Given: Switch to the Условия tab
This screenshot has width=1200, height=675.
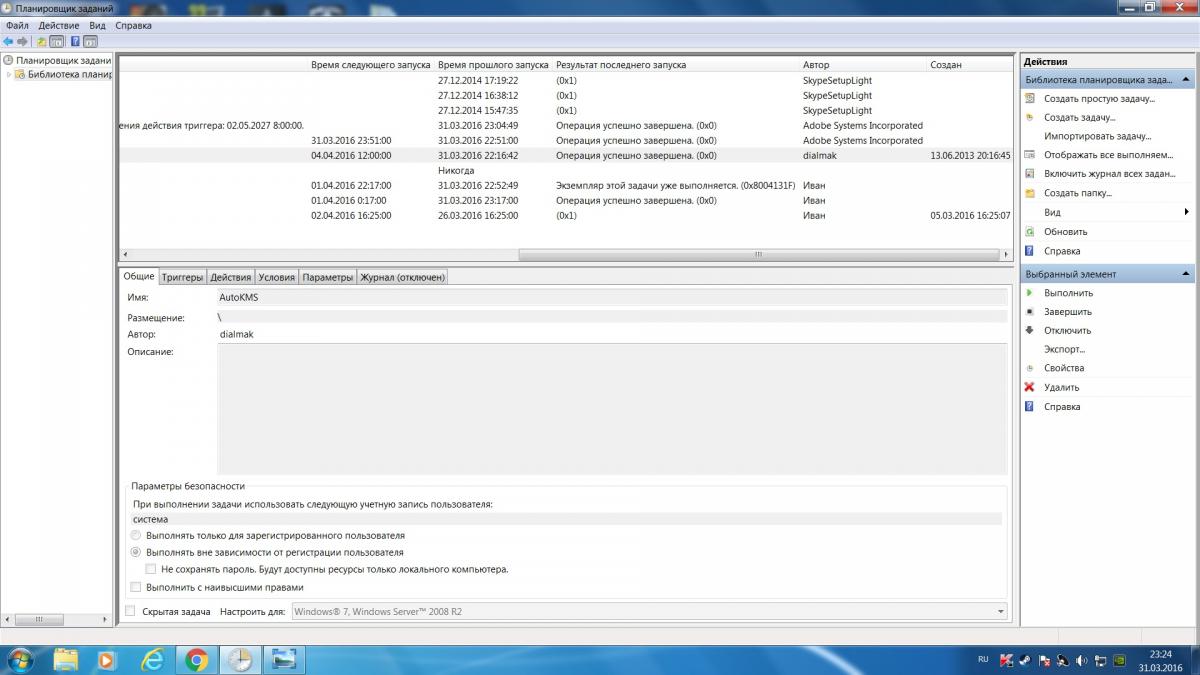Looking at the screenshot, I should point(276,277).
